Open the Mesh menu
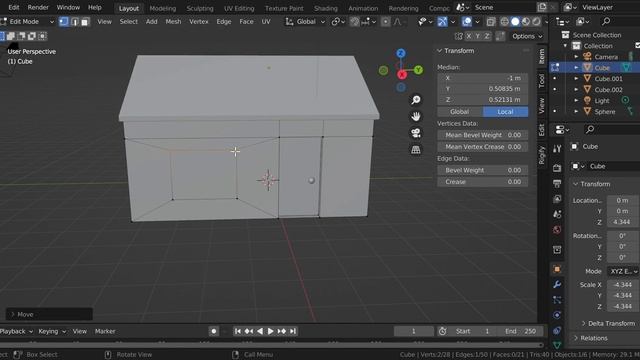The width and height of the screenshot is (640, 360). (x=173, y=22)
